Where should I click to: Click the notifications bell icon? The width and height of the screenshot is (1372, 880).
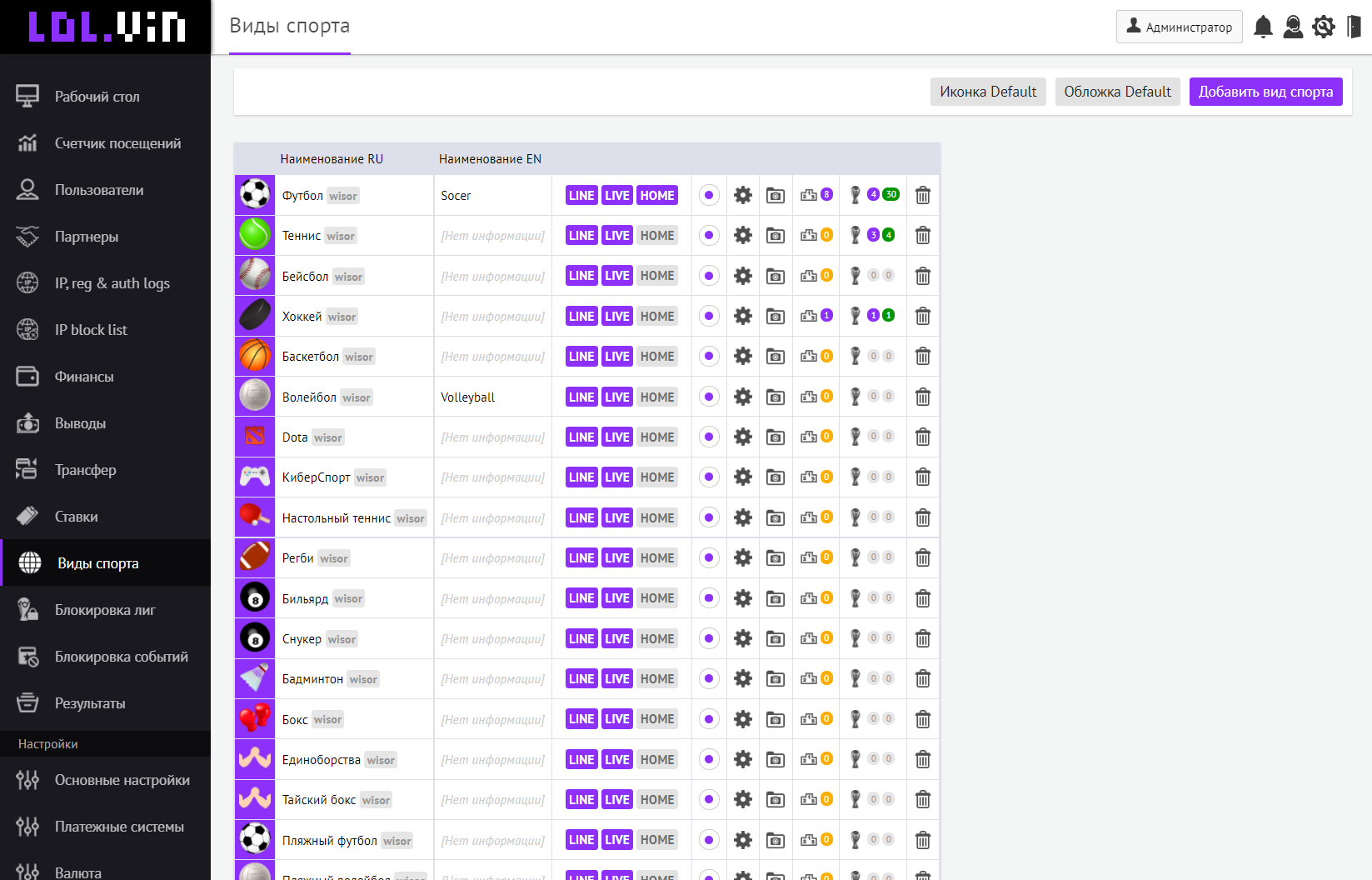pos(1263,27)
